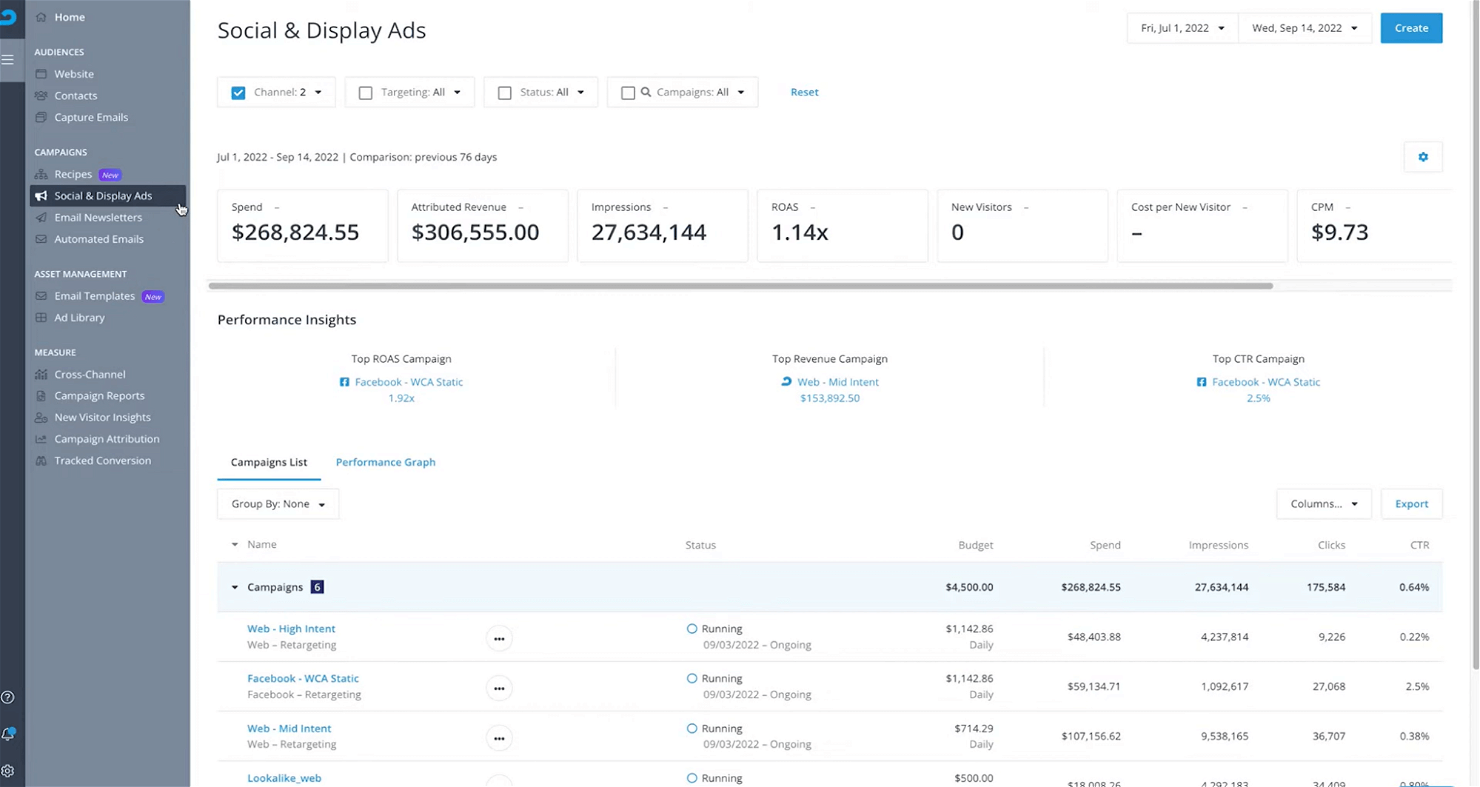Open the end date Wed, Sep 14, 2022 picker

1304,28
